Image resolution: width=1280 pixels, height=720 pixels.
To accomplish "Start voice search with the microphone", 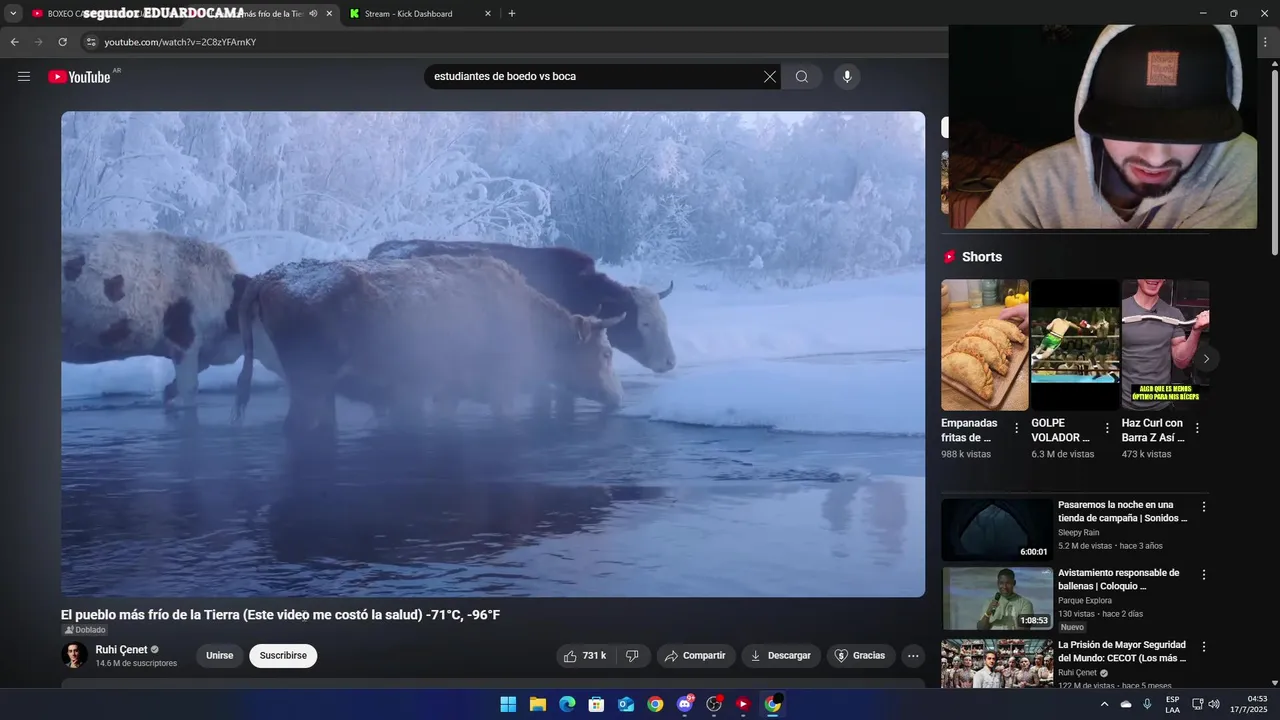I will (847, 77).
